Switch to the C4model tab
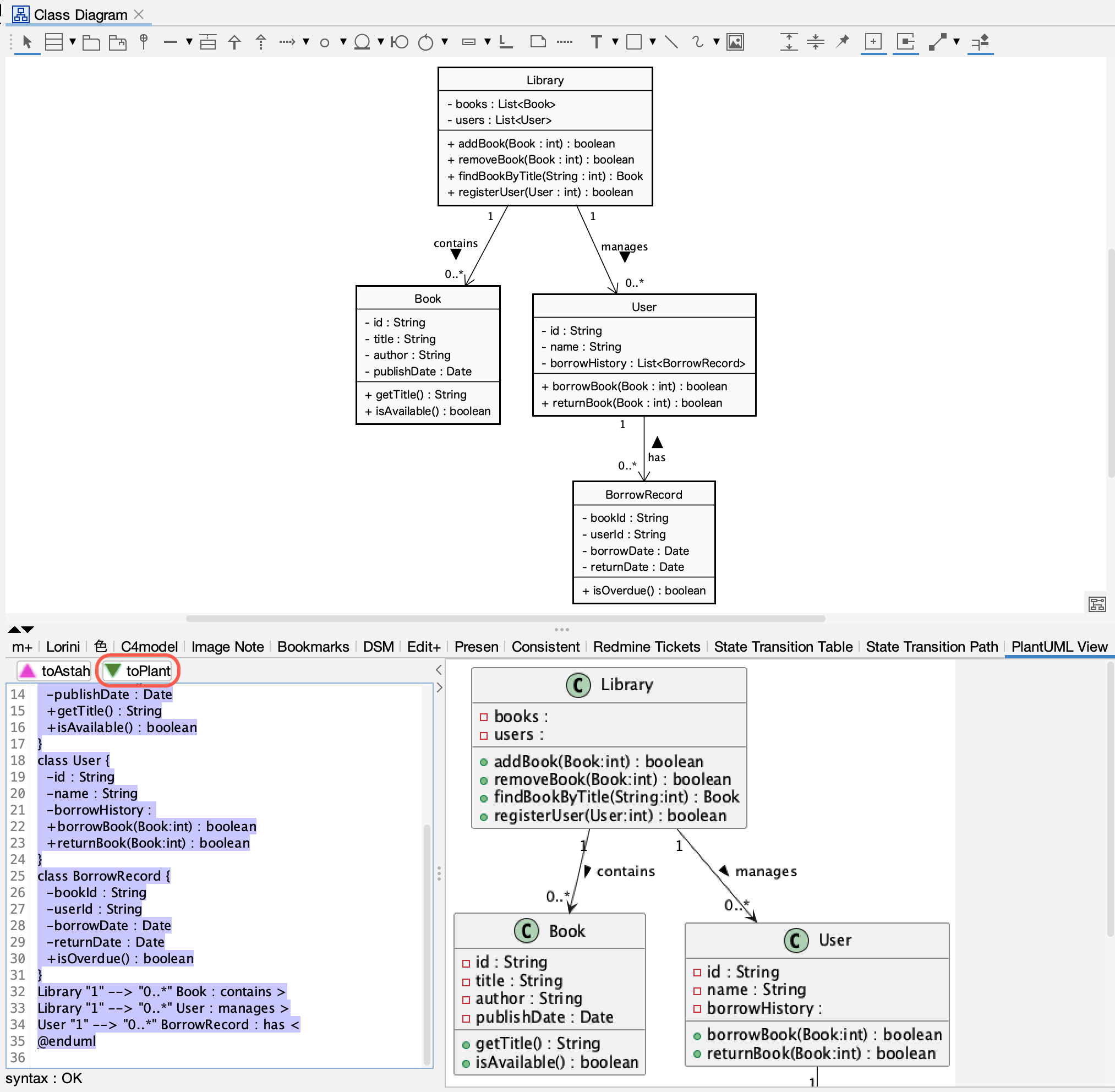 point(149,646)
